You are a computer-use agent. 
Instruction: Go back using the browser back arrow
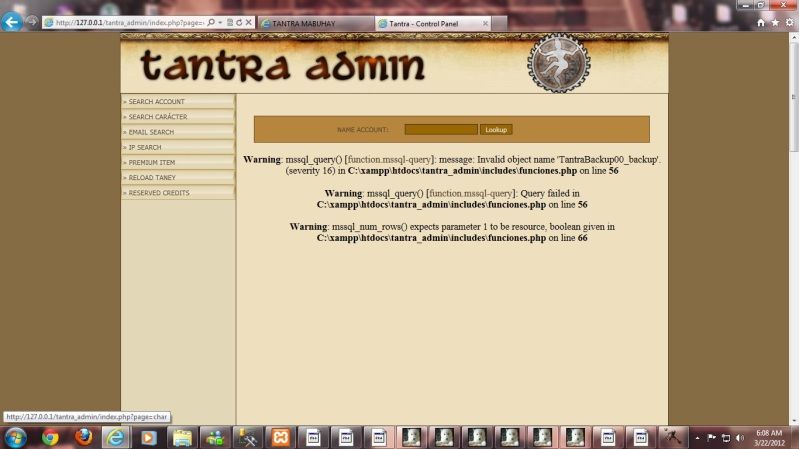pyautogui.click(x=12, y=22)
